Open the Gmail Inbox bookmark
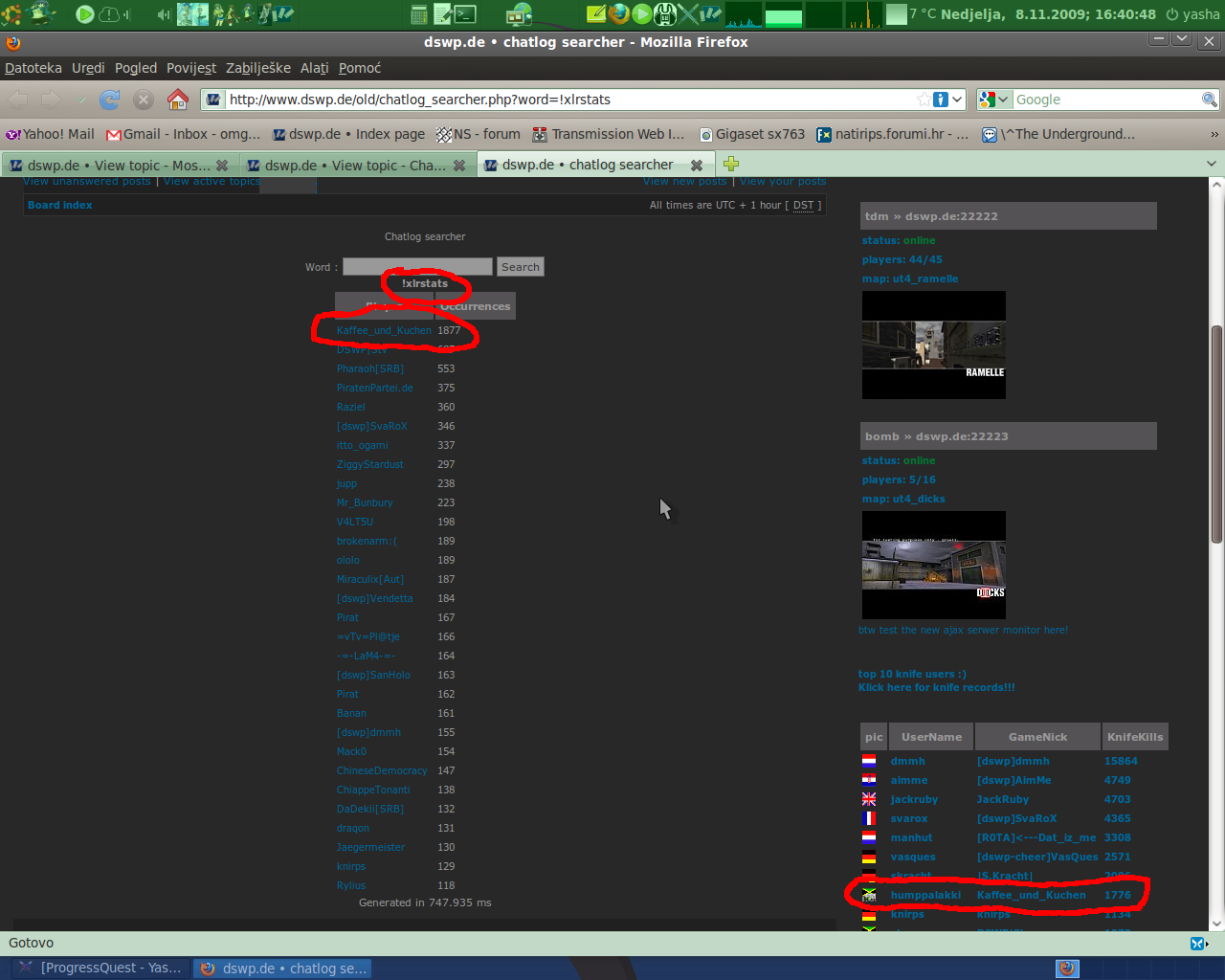The width and height of the screenshot is (1225, 980). pyautogui.click(x=183, y=134)
